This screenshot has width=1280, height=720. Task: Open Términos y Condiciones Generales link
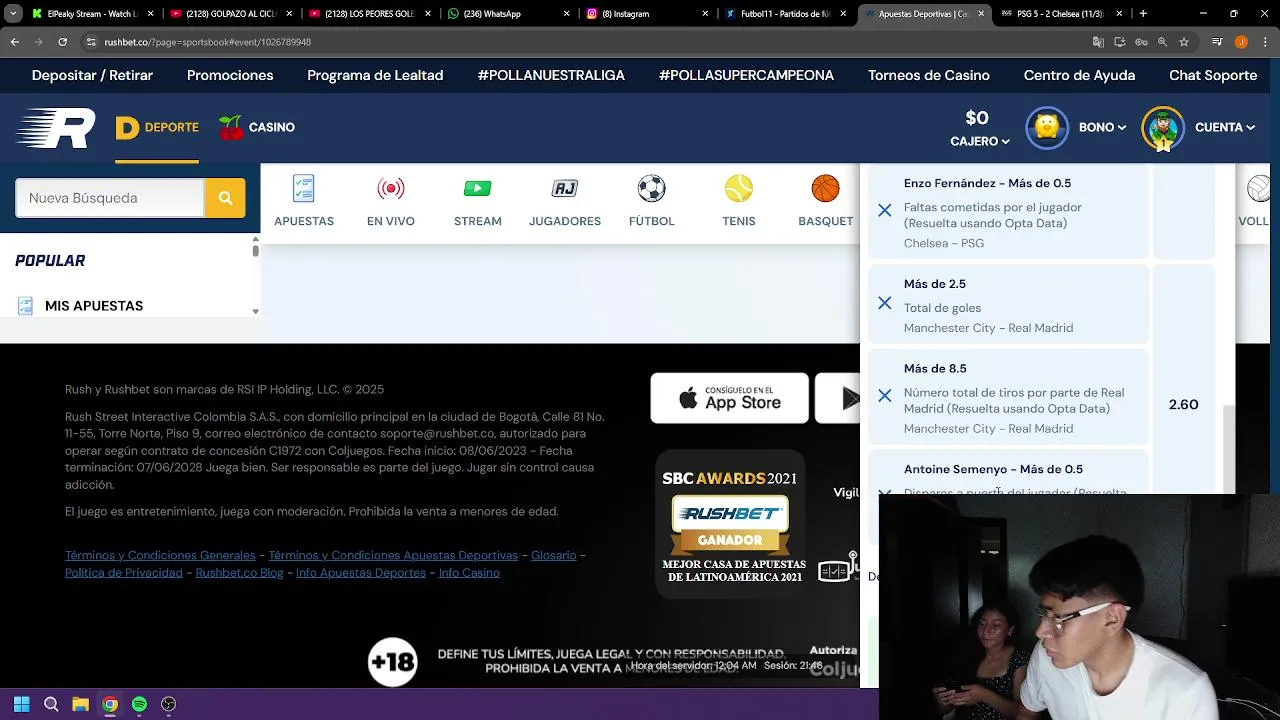(160, 555)
